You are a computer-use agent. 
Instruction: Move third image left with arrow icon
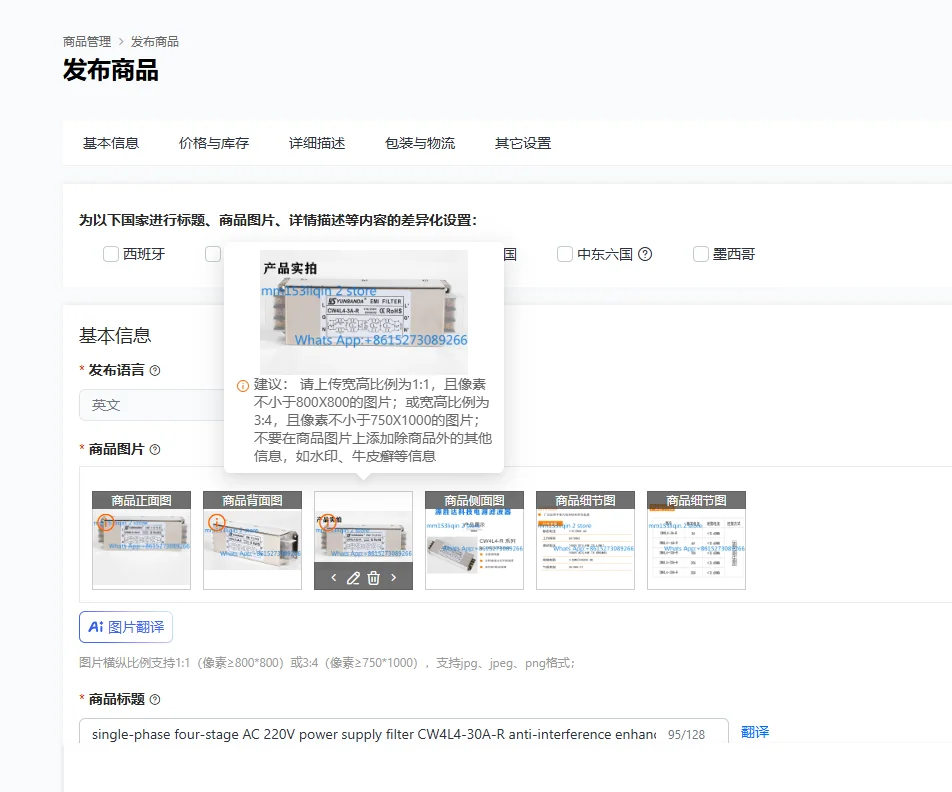pos(333,578)
